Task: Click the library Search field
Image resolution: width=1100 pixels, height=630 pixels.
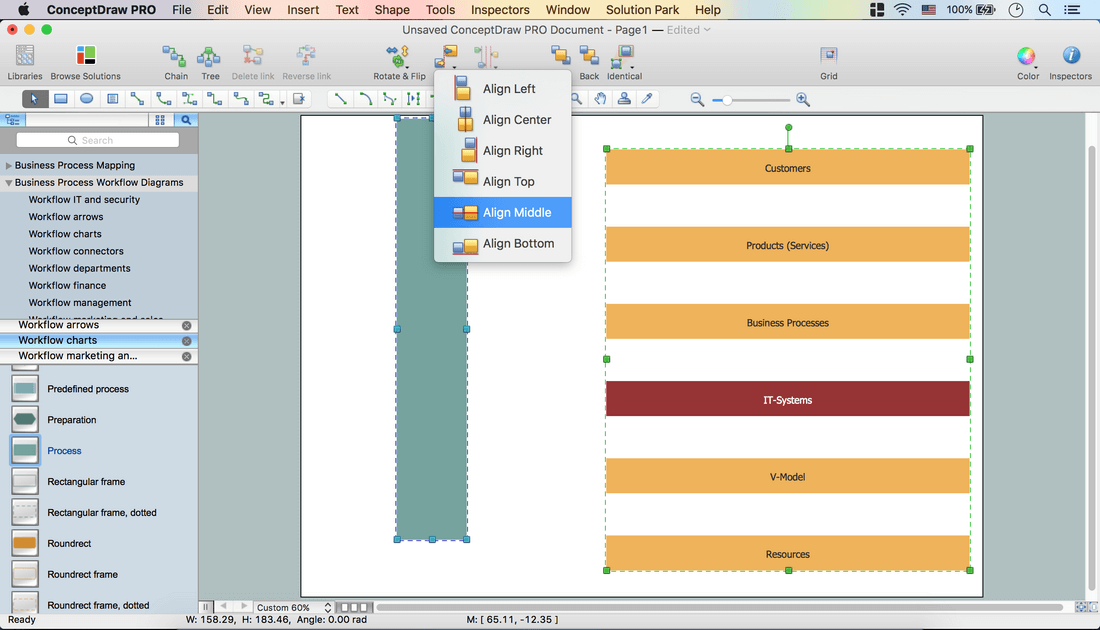Action: coord(98,141)
